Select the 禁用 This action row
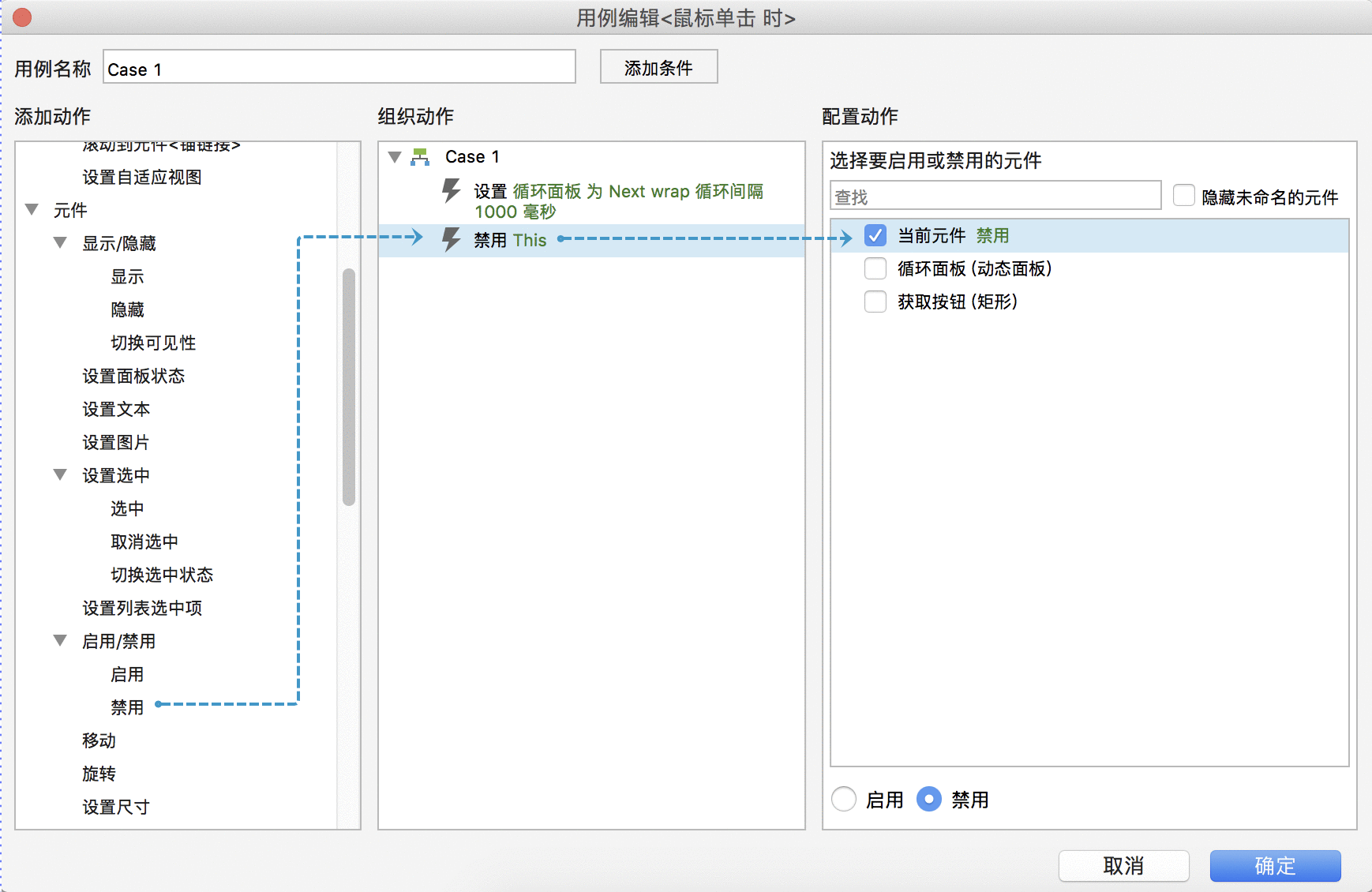 click(x=591, y=240)
